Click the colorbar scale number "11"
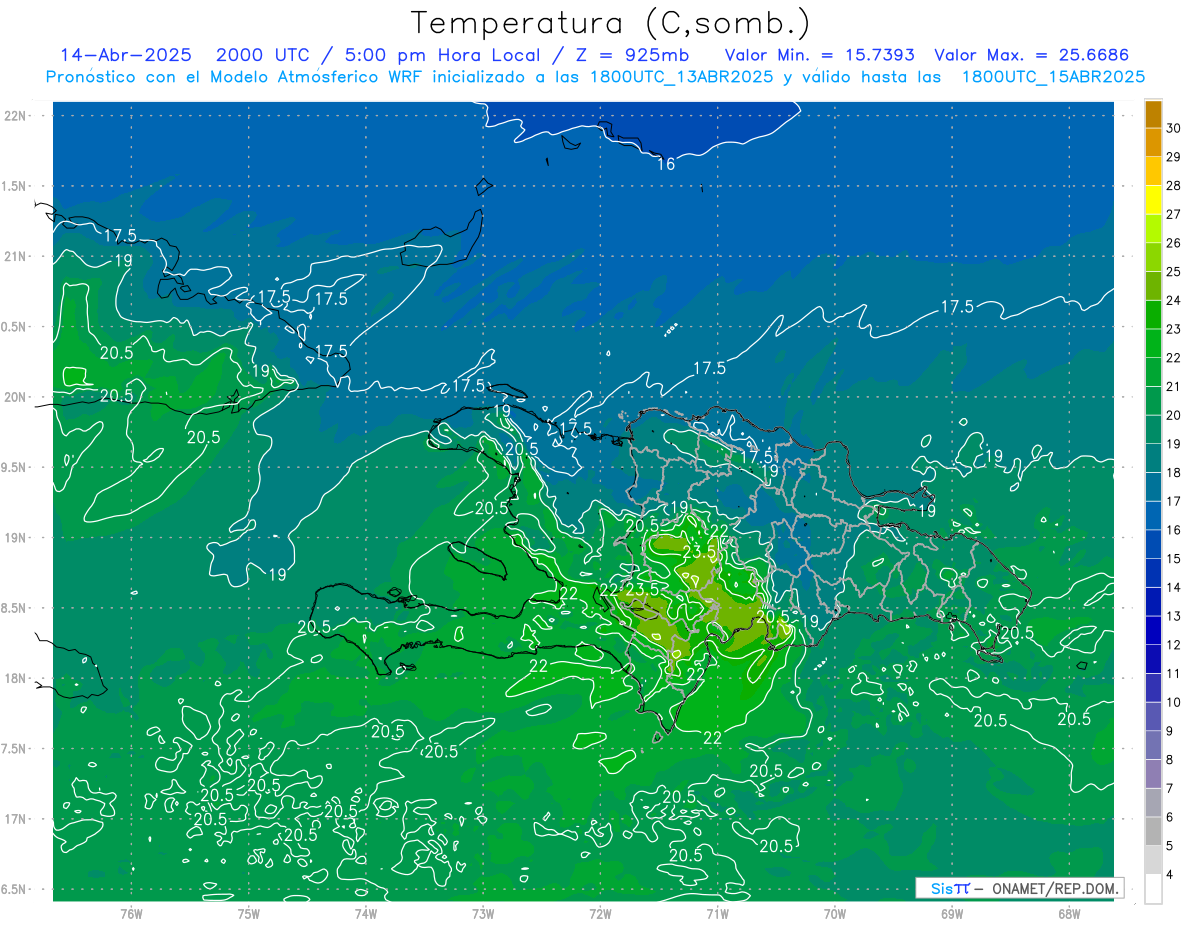 (x=1174, y=673)
